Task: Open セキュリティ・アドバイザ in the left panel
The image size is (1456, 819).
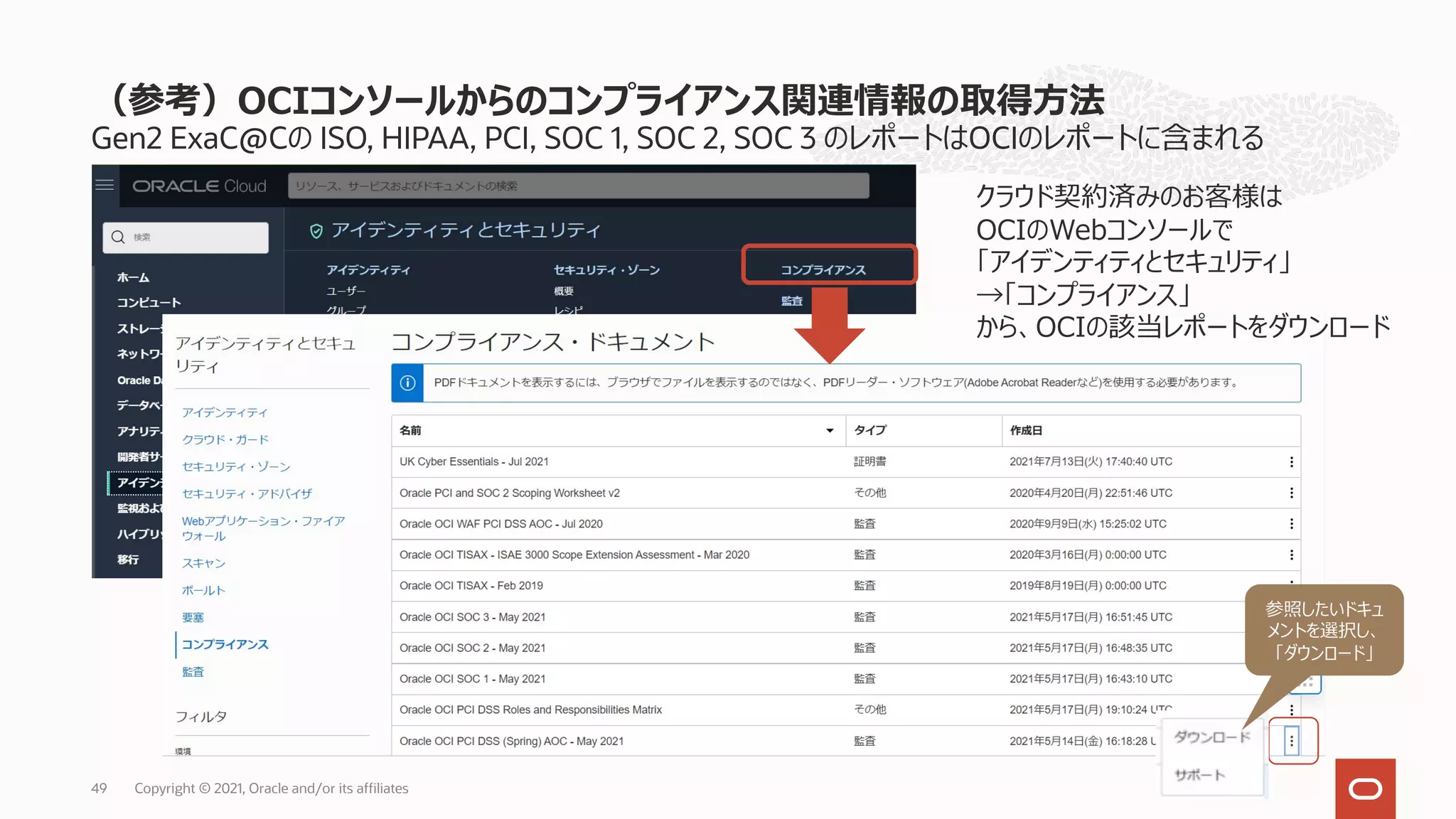Action: 247,493
